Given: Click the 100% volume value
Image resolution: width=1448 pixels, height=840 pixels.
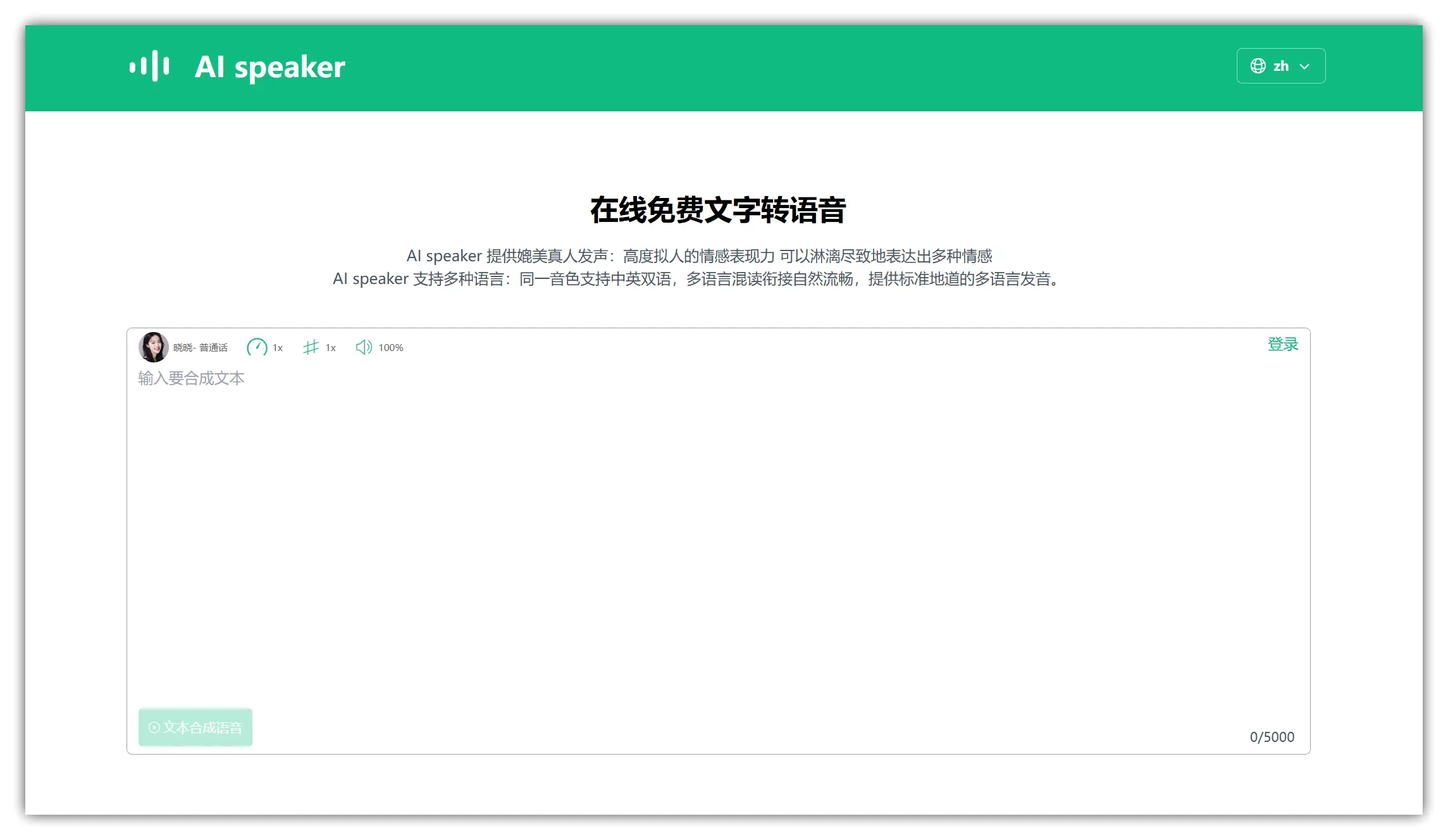Looking at the screenshot, I should tap(391, 347).
